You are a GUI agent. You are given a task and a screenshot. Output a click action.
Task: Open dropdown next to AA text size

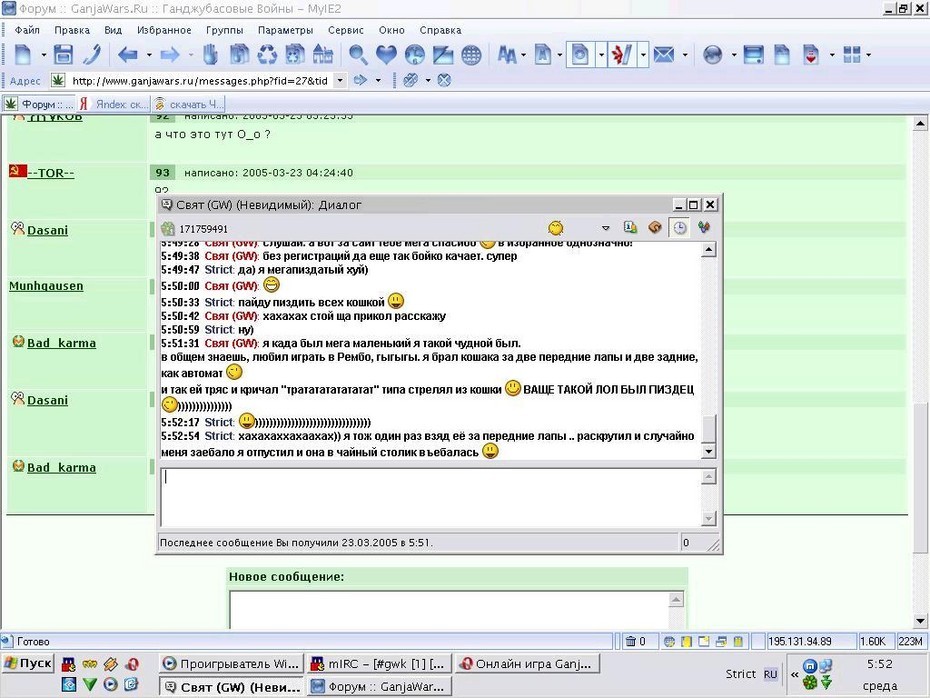pos(523,55)
